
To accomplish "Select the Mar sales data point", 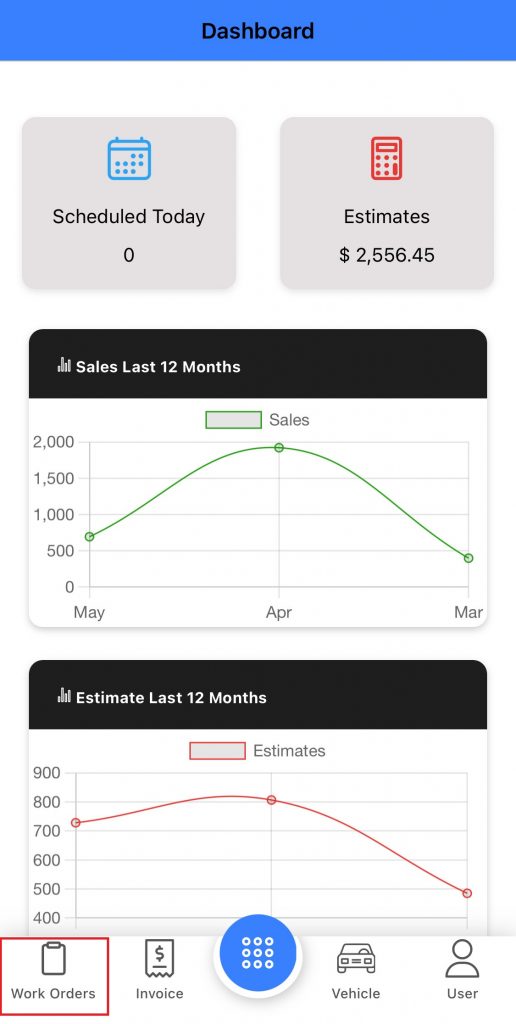I will click(x=468, y=558).
